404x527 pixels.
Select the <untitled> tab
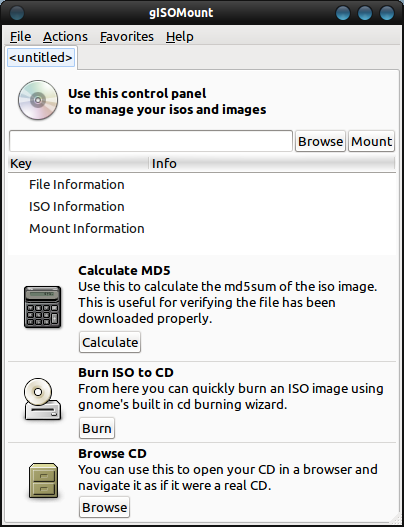[41, 57]
